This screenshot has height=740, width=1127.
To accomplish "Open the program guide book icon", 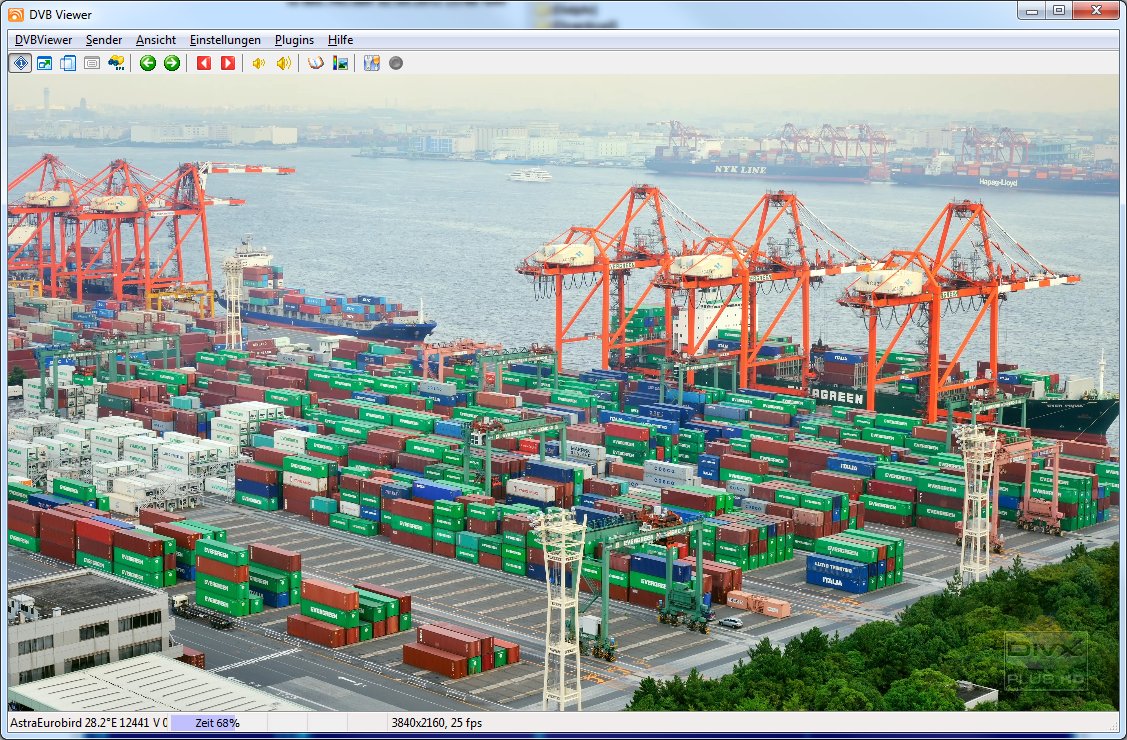I will pos(316,63).
